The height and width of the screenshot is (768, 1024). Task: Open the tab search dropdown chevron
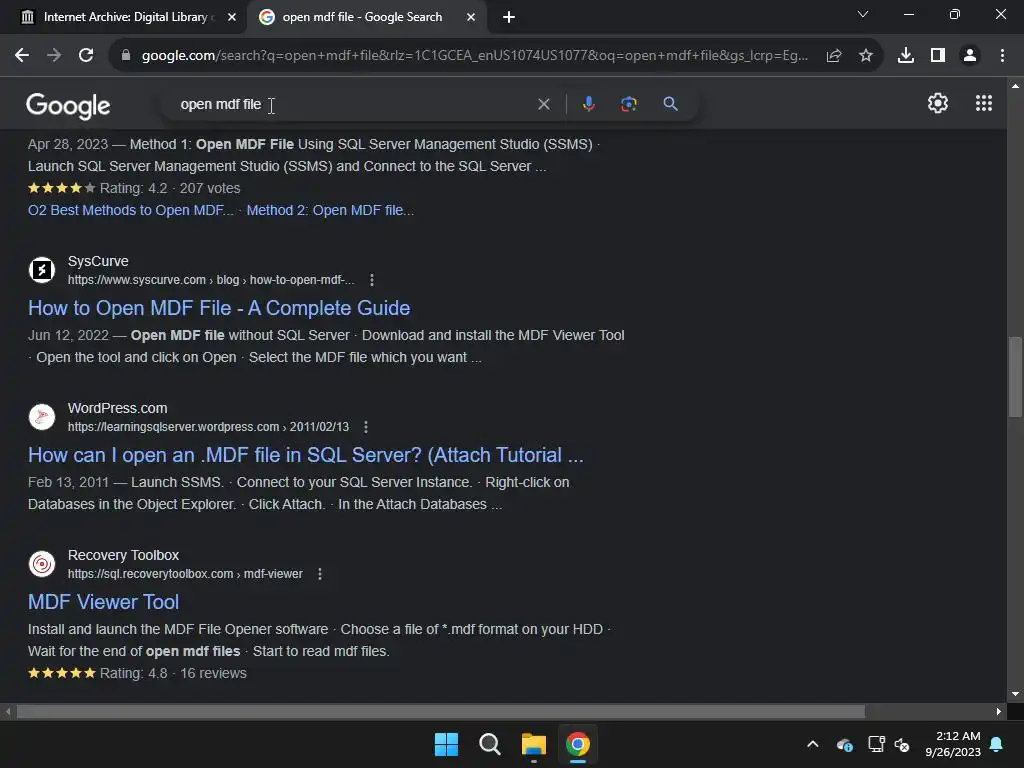(863, 14)
